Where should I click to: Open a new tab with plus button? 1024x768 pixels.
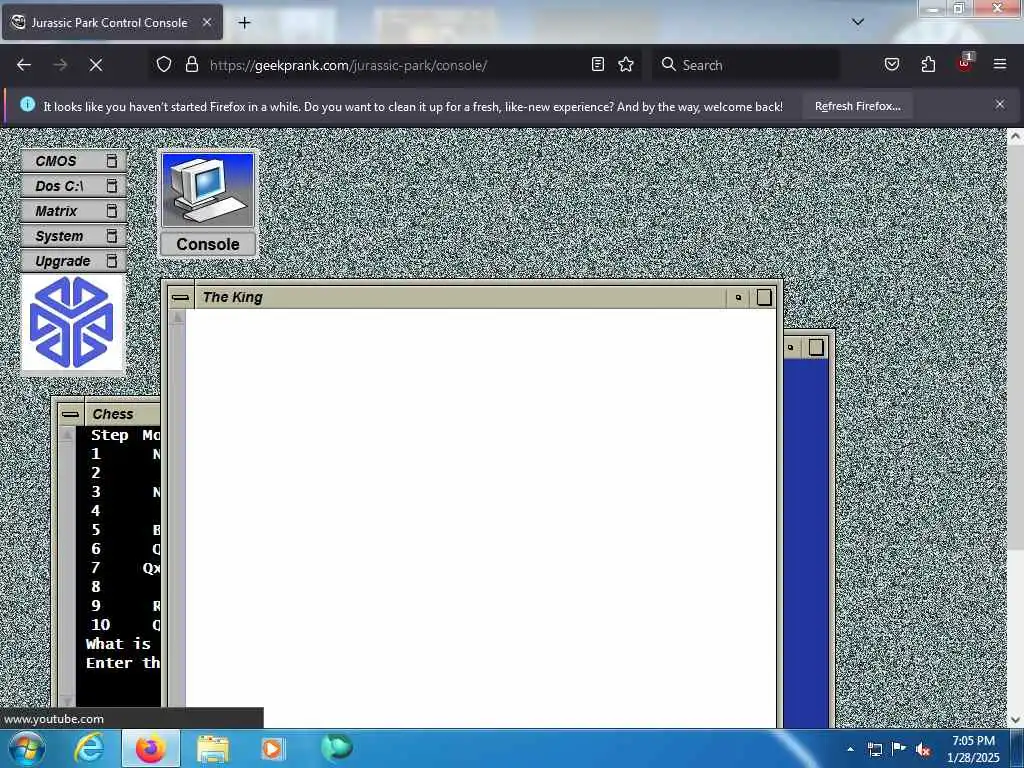244,23
